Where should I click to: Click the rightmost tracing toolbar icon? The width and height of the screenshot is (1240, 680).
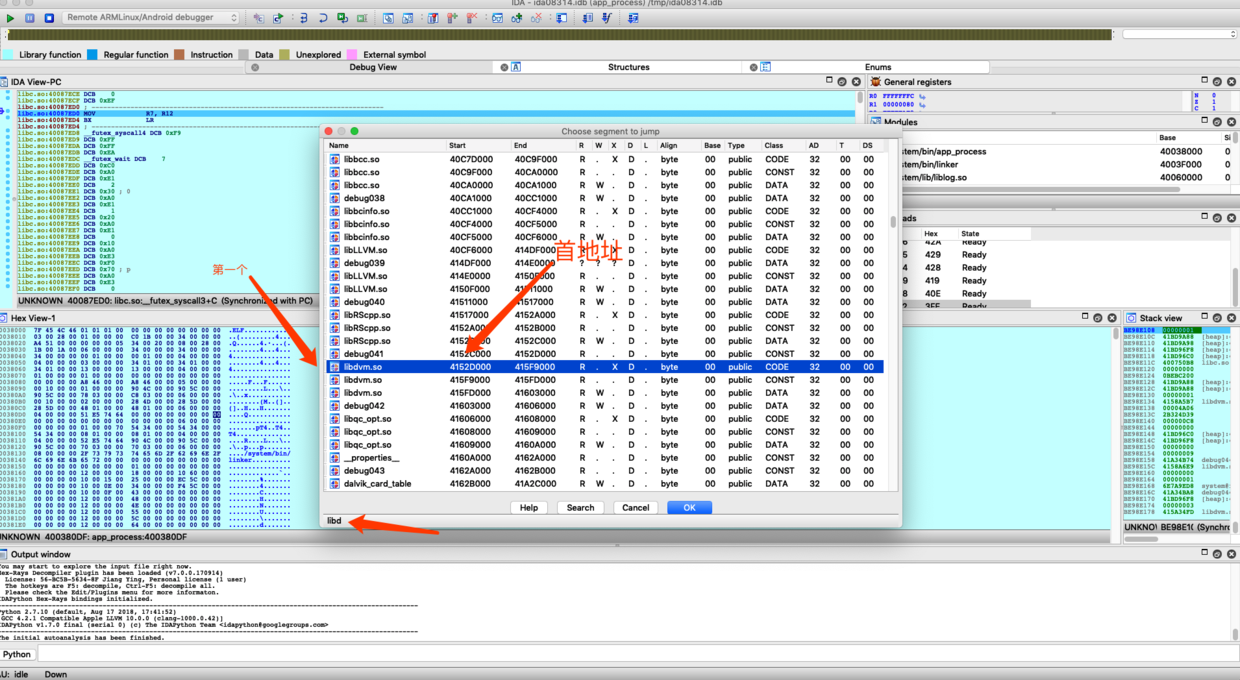coord(633,18)
